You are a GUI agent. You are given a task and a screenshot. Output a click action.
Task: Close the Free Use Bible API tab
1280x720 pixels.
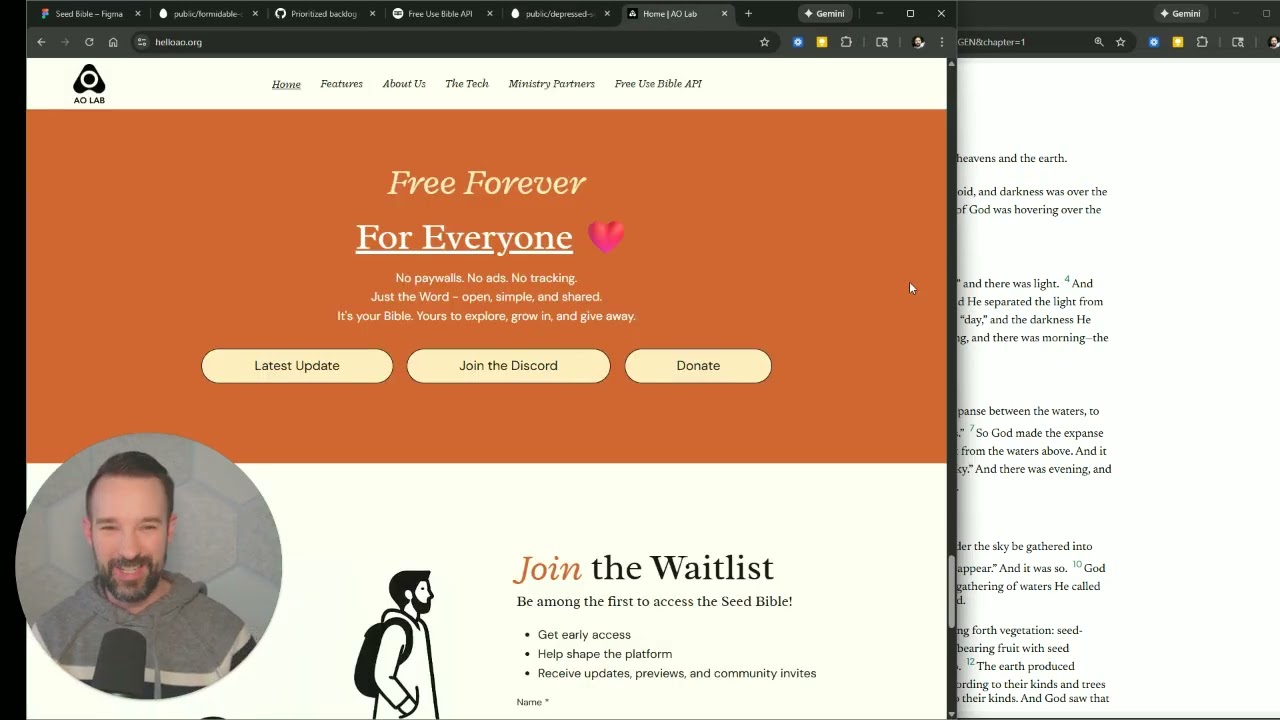click(x=490, y=14)
